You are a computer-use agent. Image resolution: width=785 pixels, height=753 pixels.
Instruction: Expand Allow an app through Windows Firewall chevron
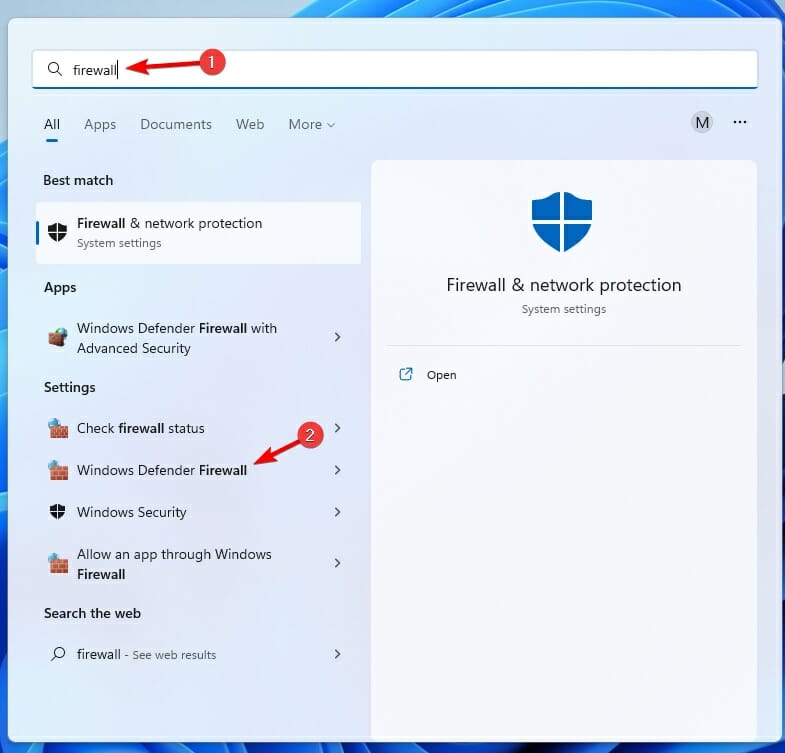tap(337, 563)
